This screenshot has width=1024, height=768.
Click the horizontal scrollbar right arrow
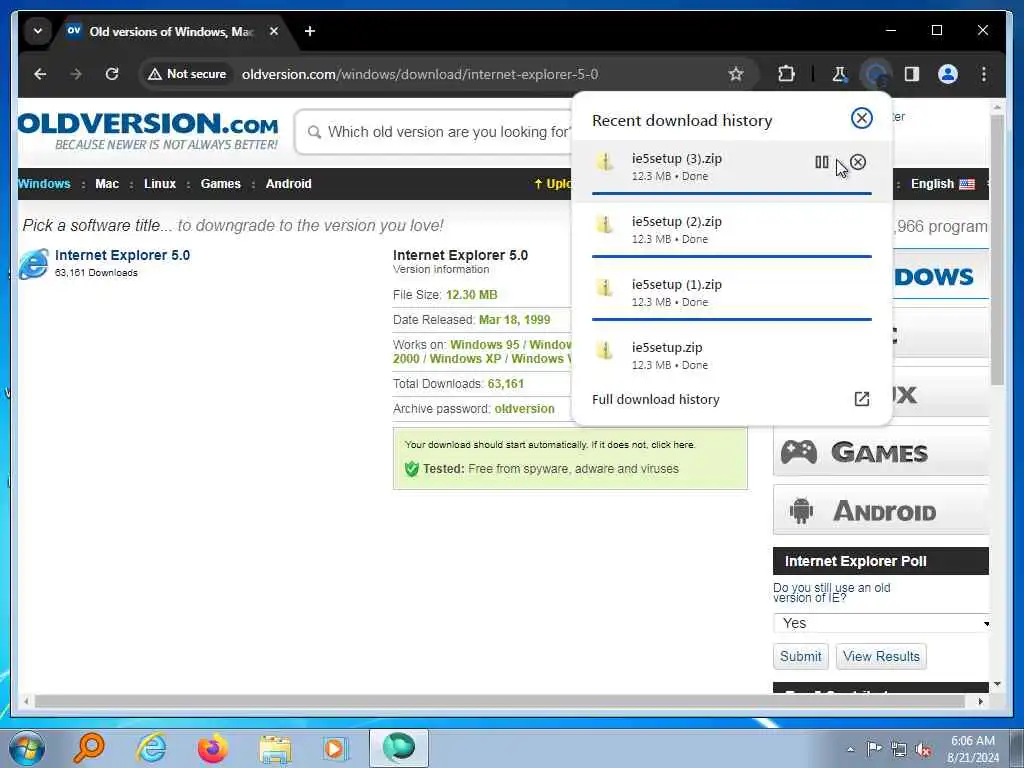pos(980,701)
